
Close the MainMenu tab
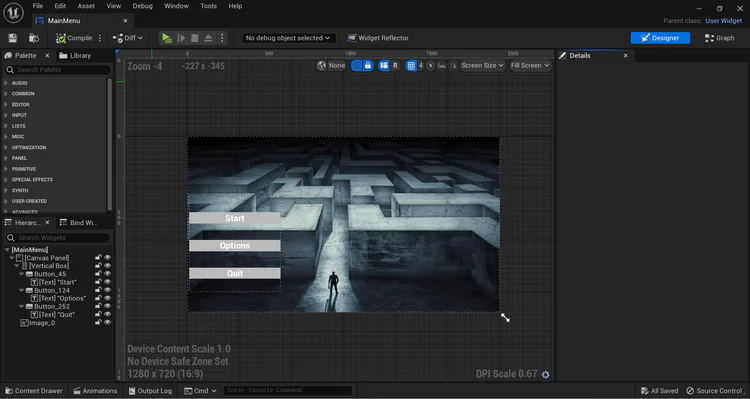click(125, 21)
